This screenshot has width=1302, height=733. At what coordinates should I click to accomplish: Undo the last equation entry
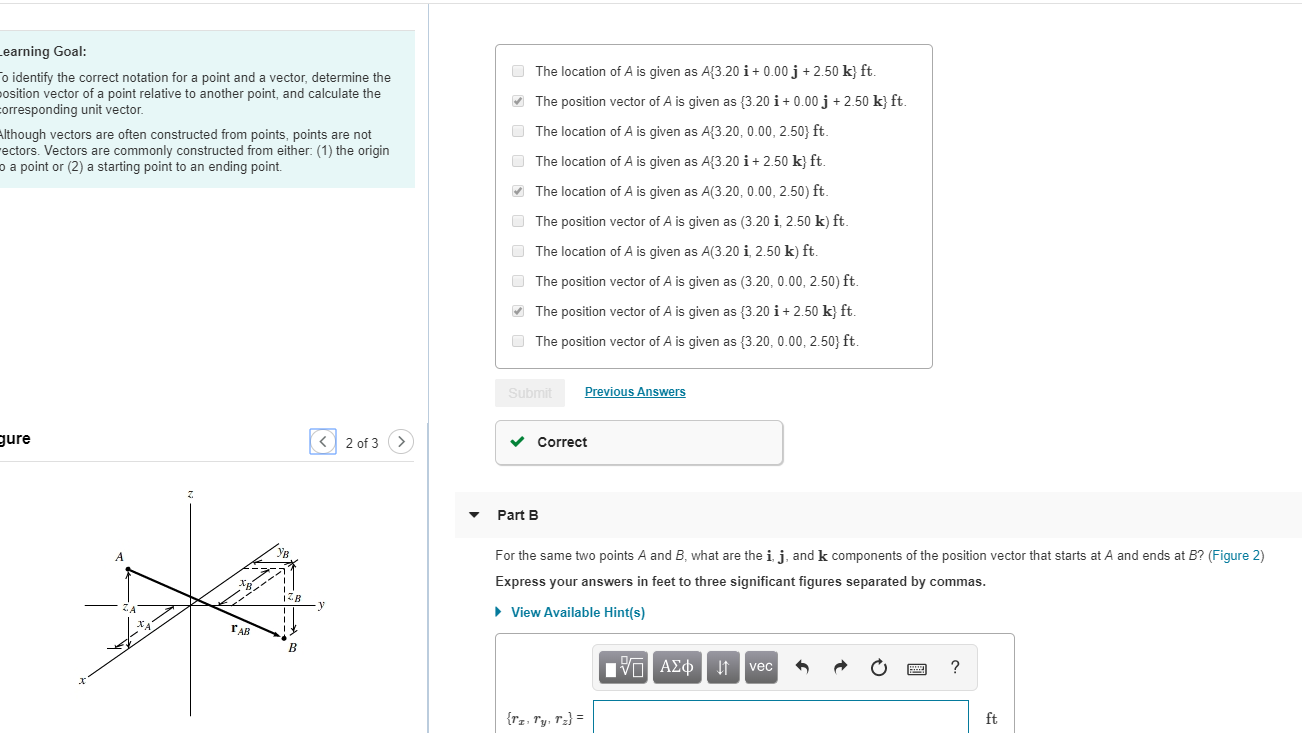[801, 667]
